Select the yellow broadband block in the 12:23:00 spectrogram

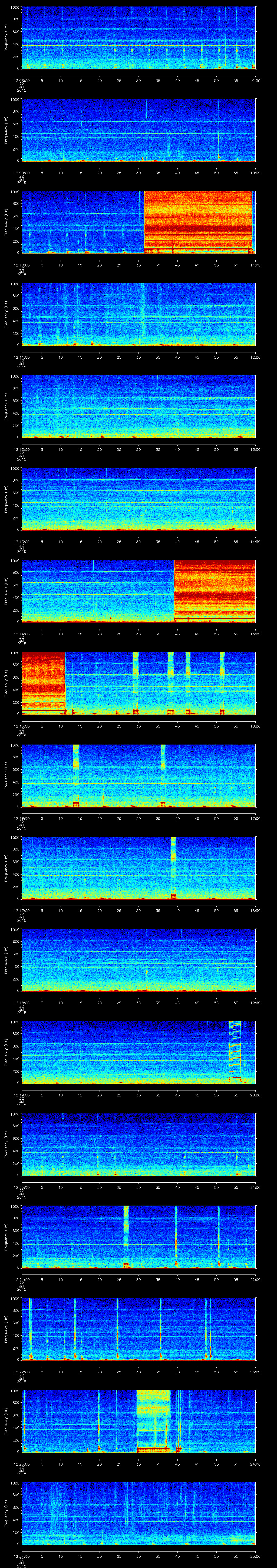coord(153,1421)
